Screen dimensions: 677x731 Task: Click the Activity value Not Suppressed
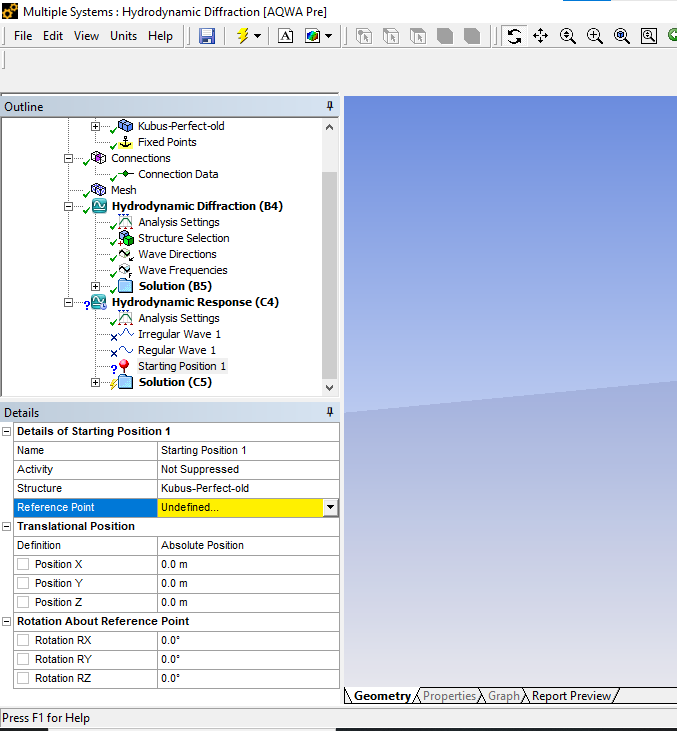click(x=248, y=469)
